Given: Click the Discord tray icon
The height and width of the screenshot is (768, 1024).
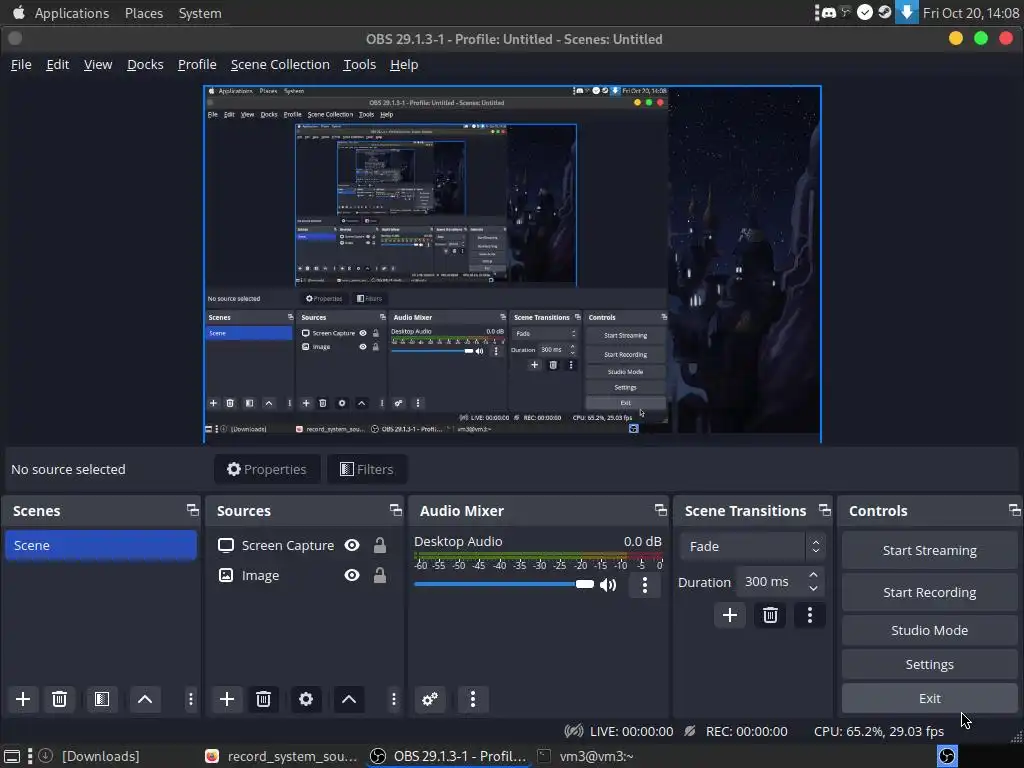Looking at the screenshot, I should pyautogui.click(x=829, y=12).
